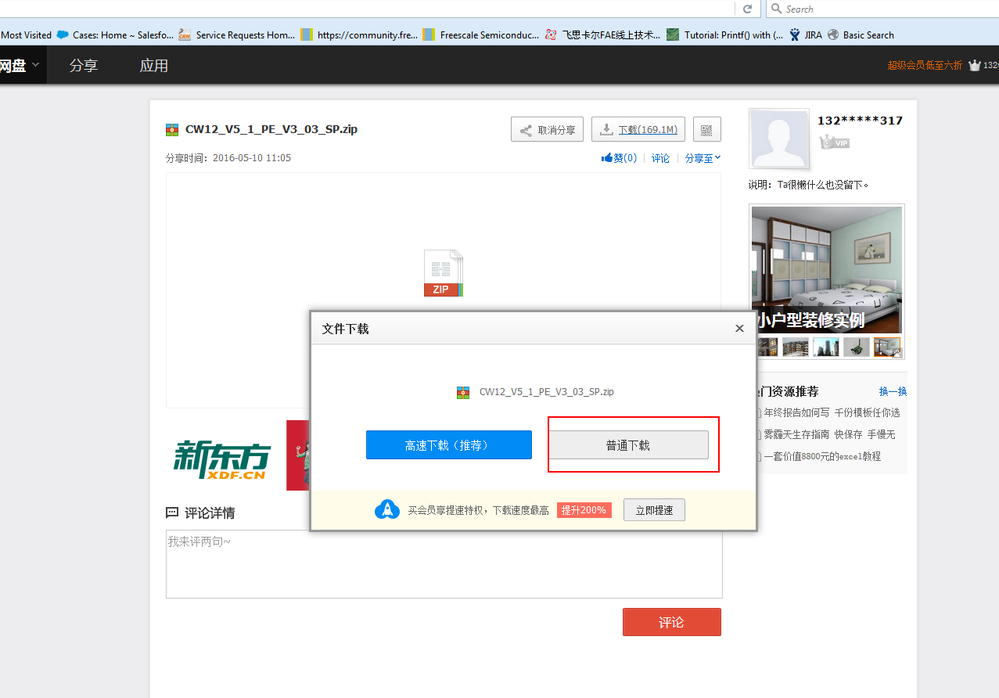Select the city skyline ad thumbnail
The width and height of the screenshot is (999, 698).
click(x=826, y=348)
